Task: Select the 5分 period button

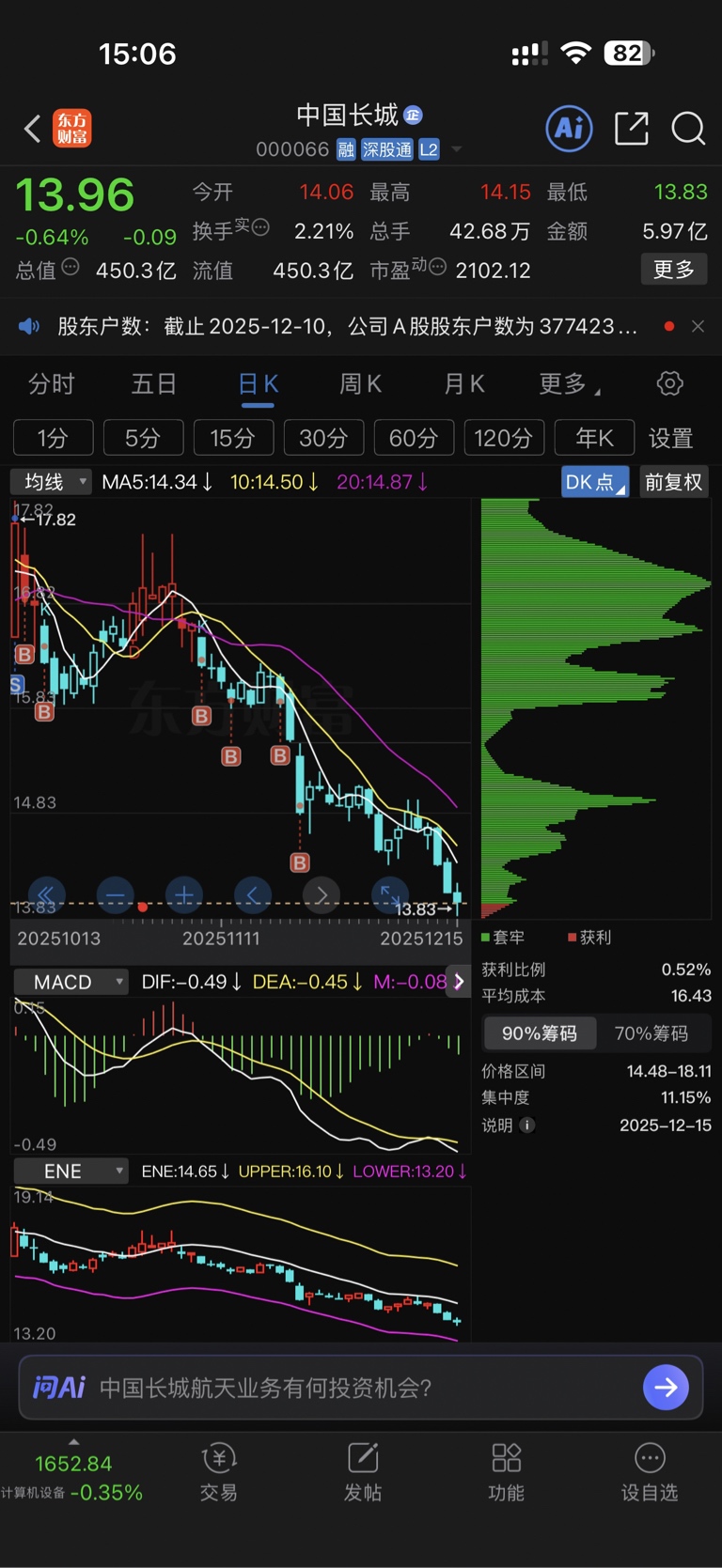Action: click(143, 438)
